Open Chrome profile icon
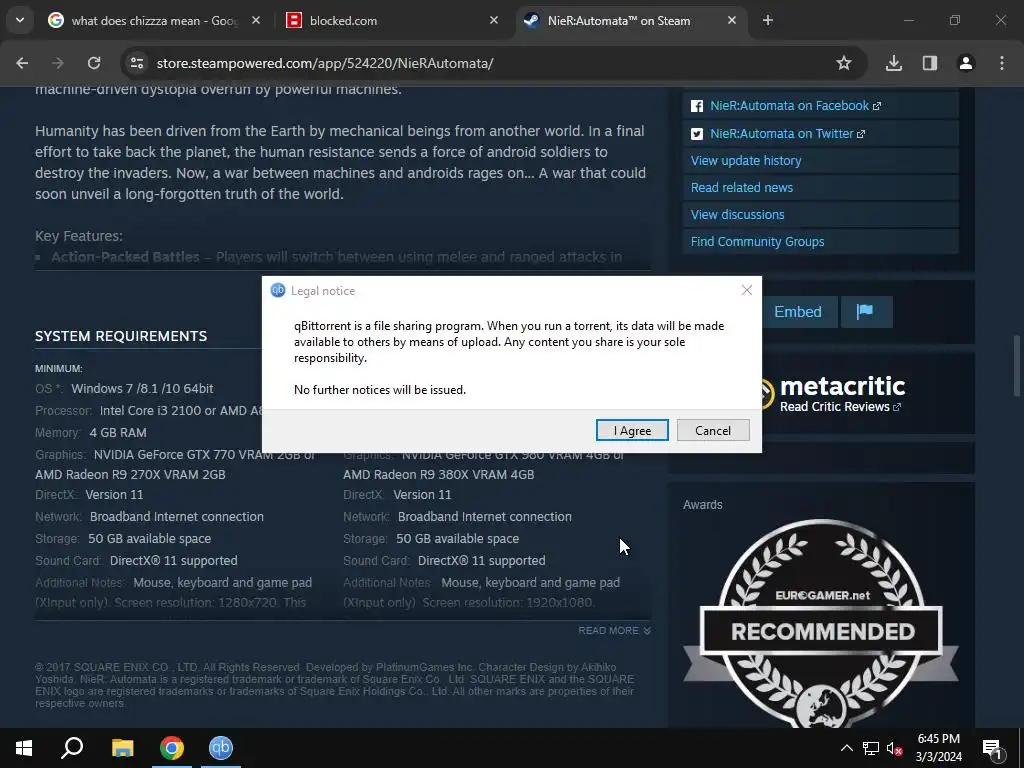 (966, 63)
